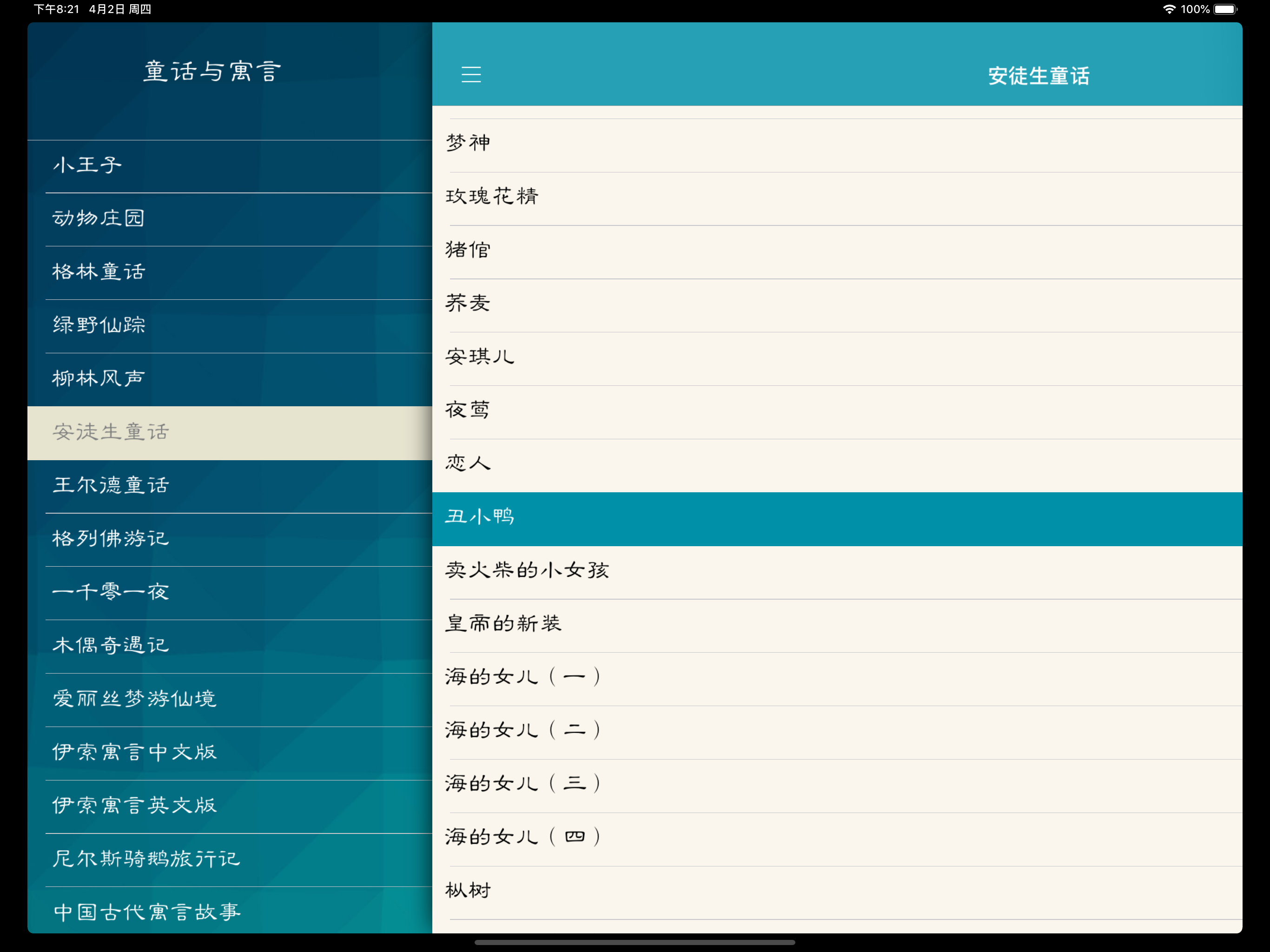The image size is (1270, 952).
Task: Tap the status bar time 下午8:21
Action: 57,9
